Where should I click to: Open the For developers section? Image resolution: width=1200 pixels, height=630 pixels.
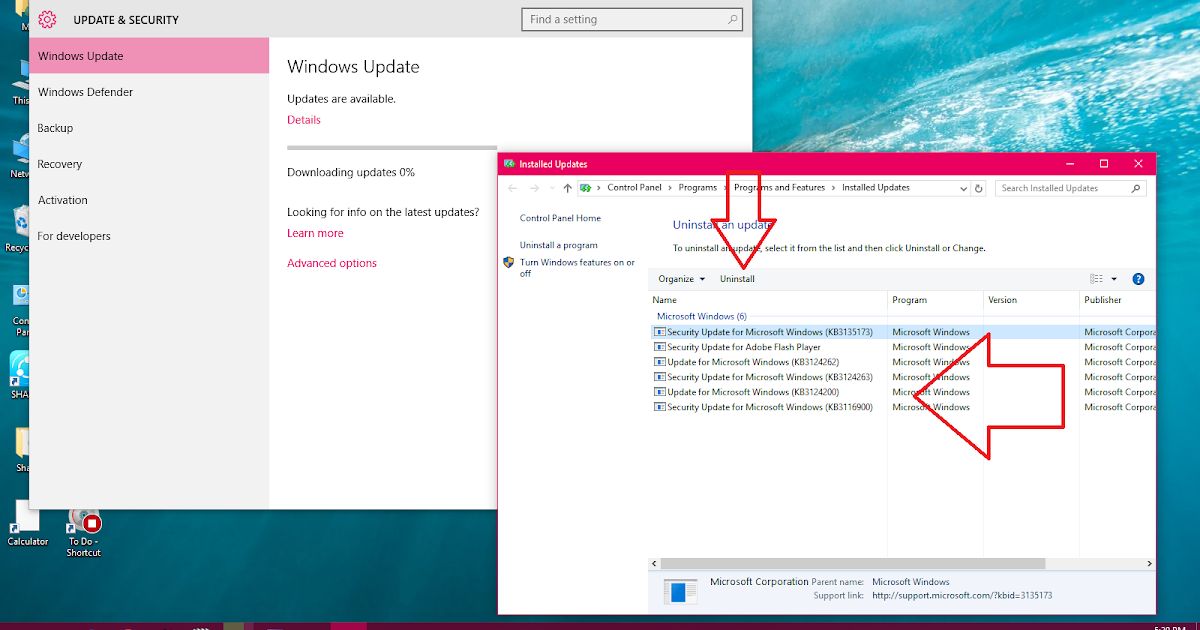(x=149, y=236)
